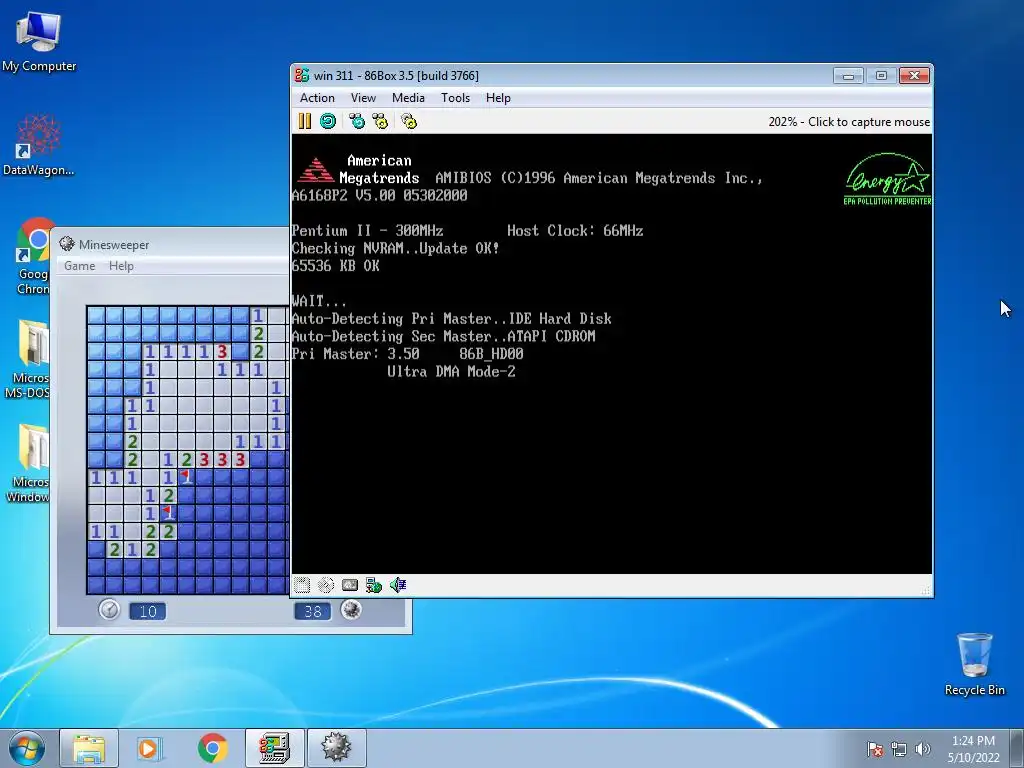Click the red 3 ending the 1 1 1 1 run
Viewport: 1024px width, 768px height.
[223, 352]
